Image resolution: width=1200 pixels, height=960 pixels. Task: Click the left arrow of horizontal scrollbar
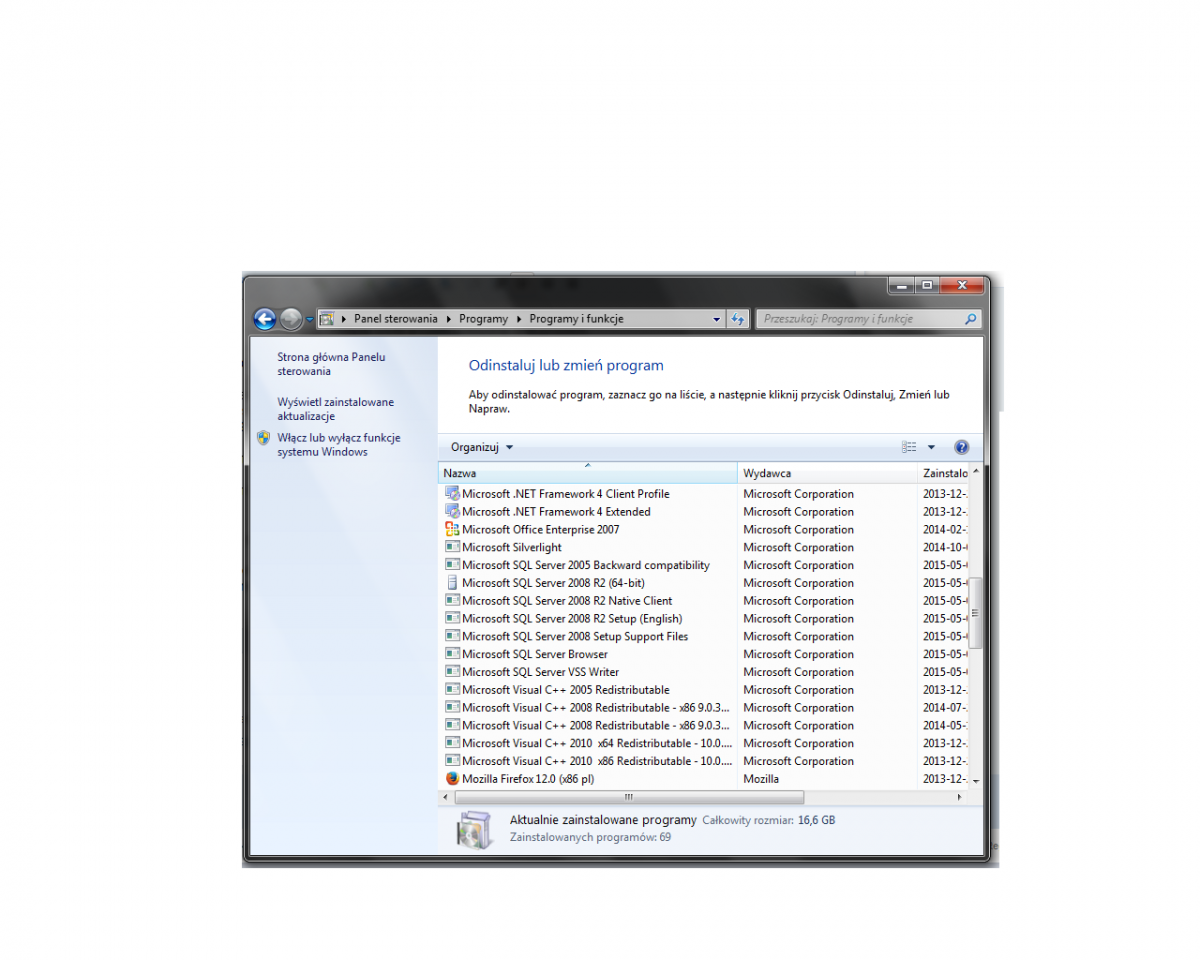446,797
